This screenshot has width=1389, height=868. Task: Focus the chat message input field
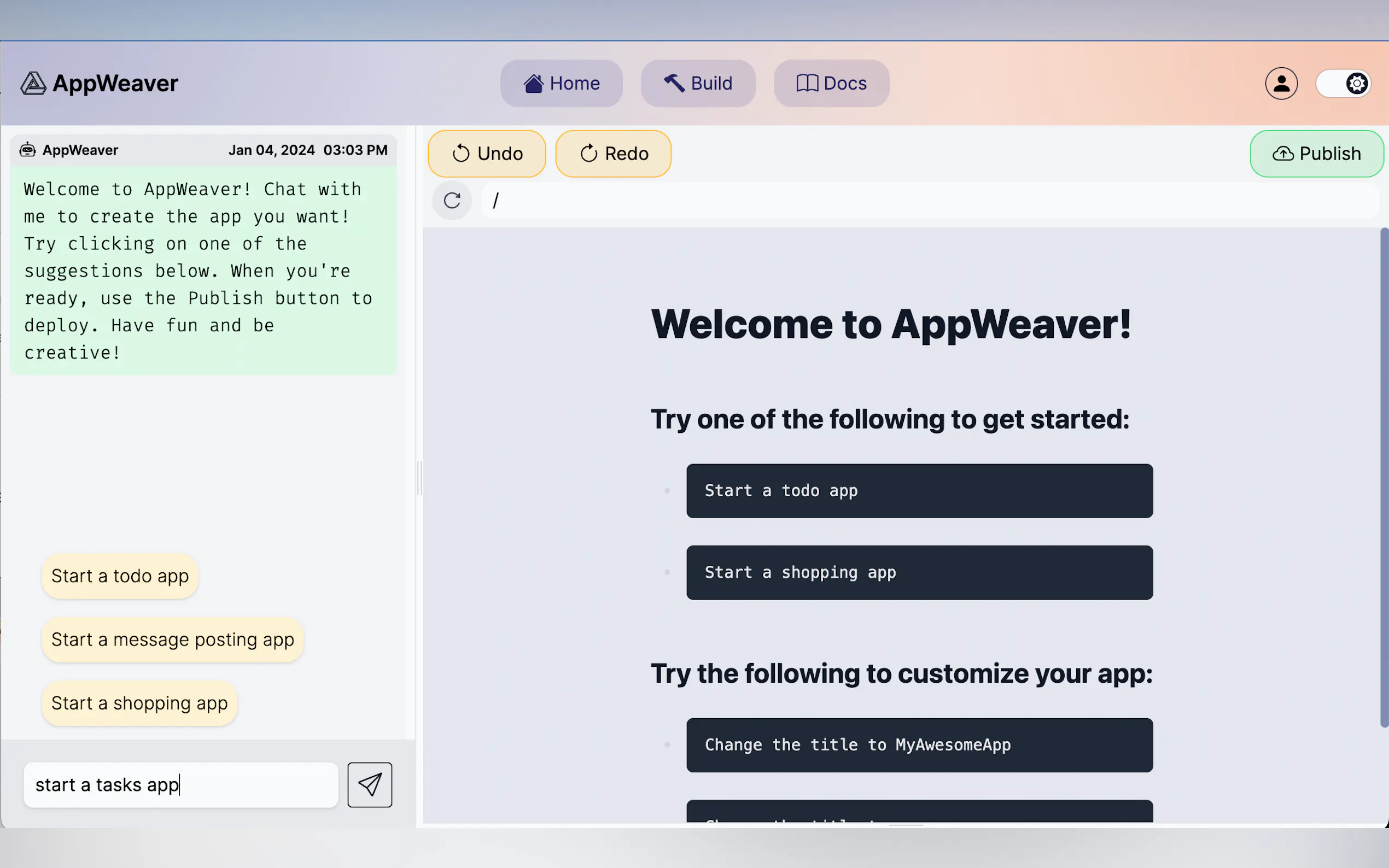click(181, 784)
